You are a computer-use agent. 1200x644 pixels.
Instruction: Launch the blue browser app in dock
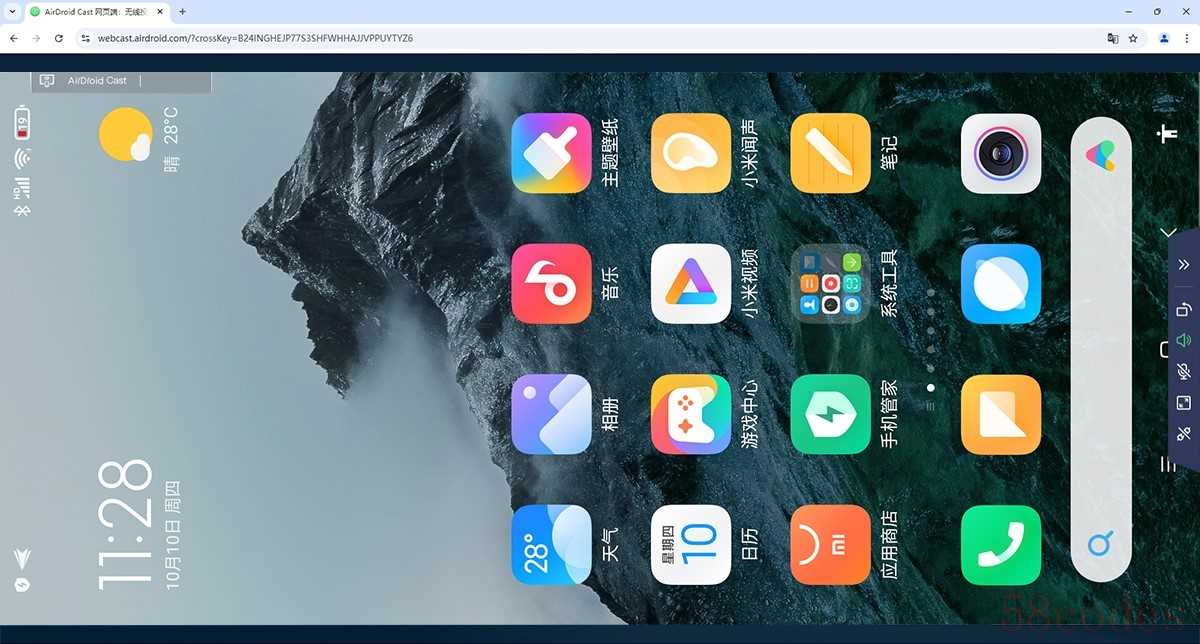click(x=1001, y=284)
